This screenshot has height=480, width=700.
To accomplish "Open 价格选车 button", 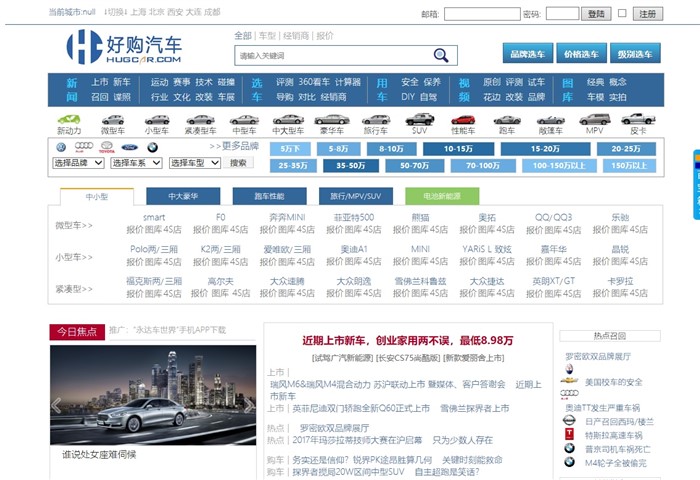I will coord(581,54).
